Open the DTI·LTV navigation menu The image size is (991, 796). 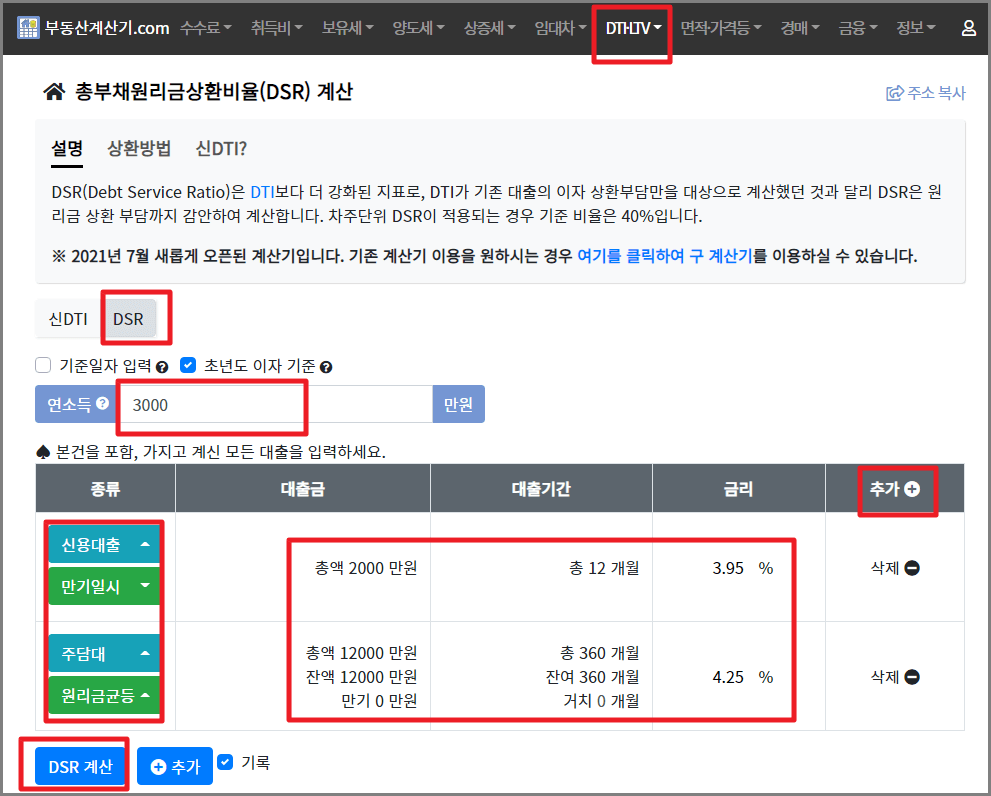tap(631, 28)
